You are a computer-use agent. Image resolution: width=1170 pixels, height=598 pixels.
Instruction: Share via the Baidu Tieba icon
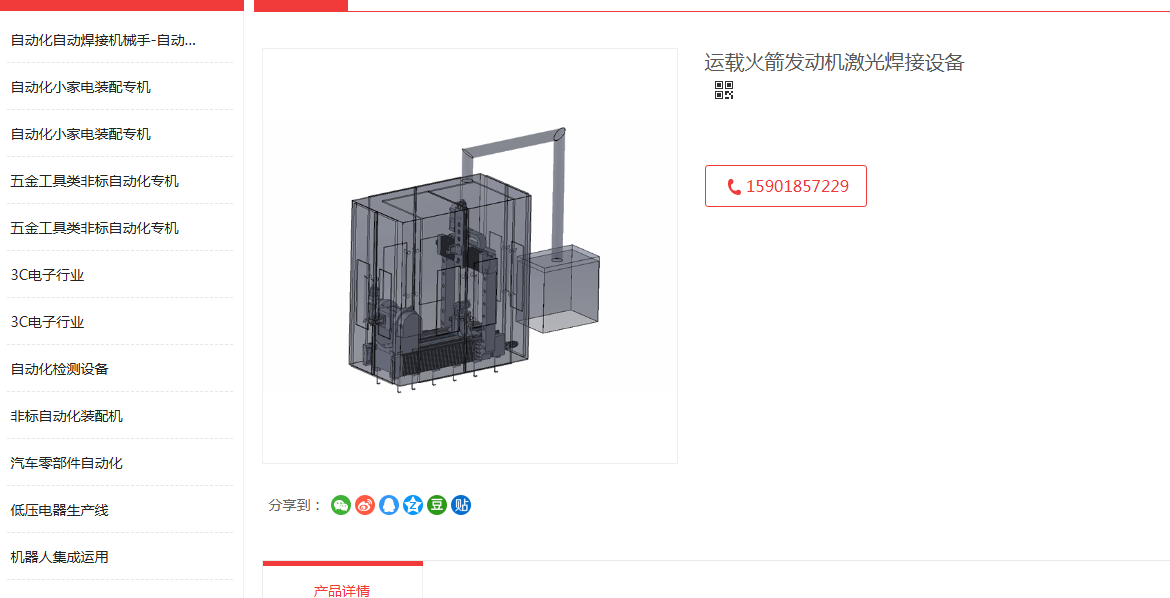pos(461,505)
